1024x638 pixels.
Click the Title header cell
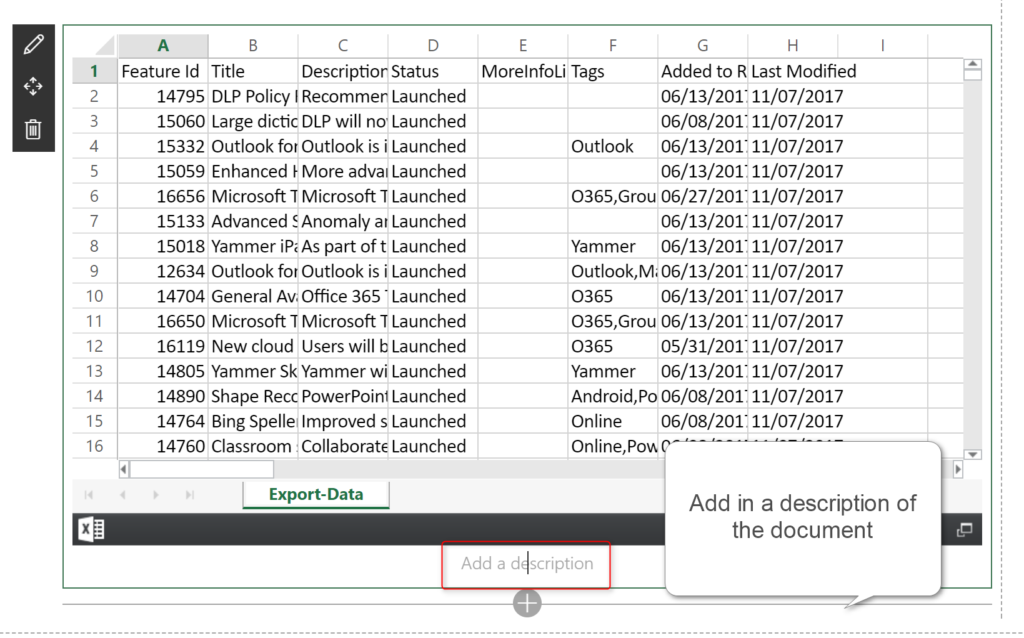tap(253, 71)
